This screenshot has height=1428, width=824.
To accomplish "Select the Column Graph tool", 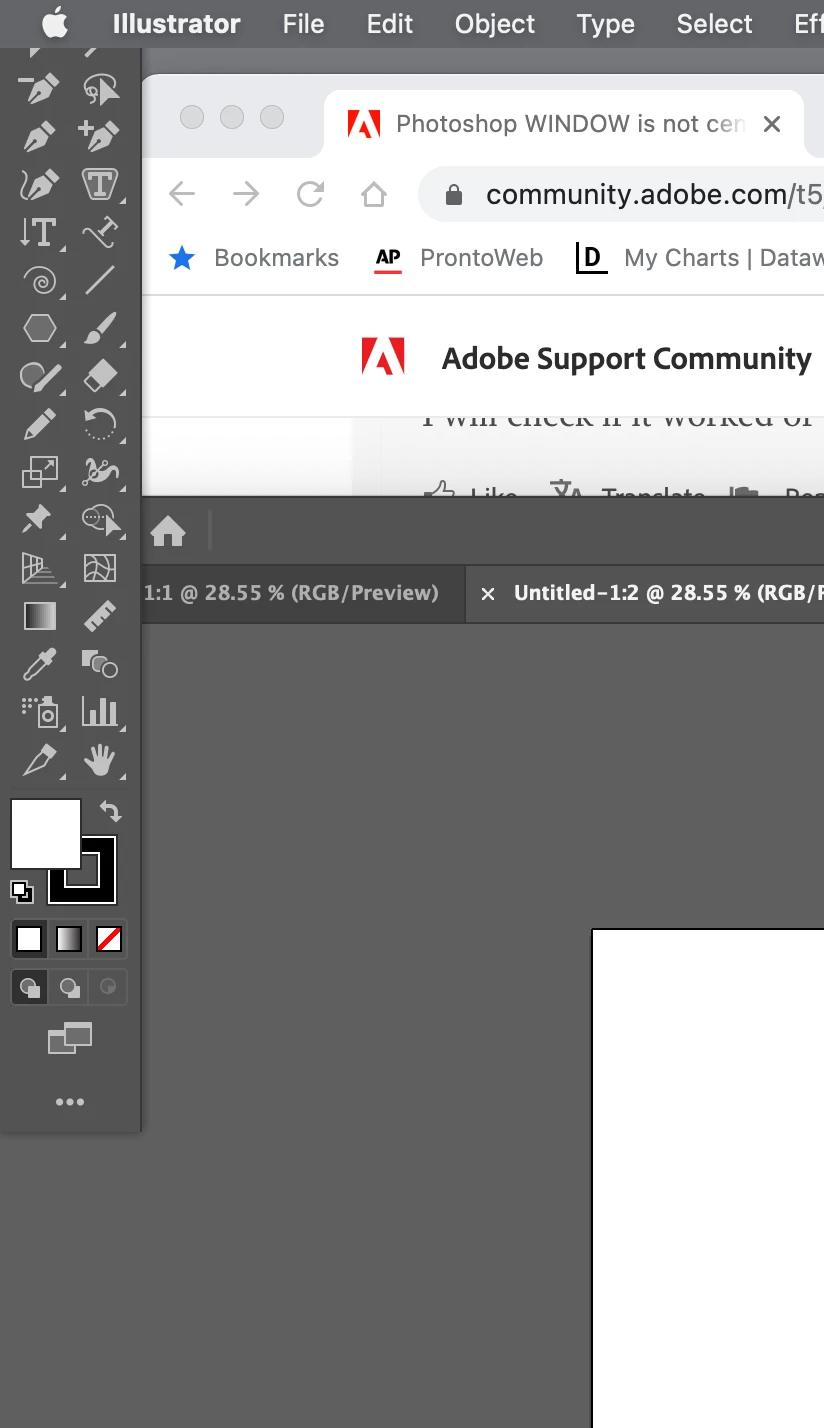I will [99, 712].
